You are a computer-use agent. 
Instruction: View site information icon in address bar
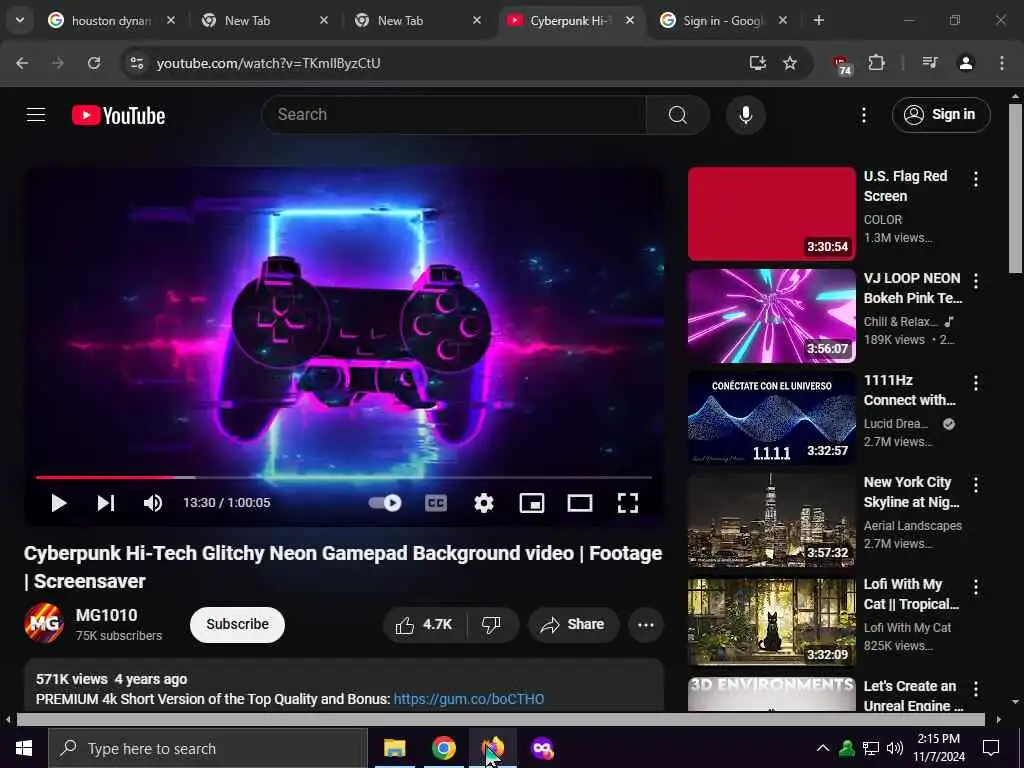[x=136, y=63]
